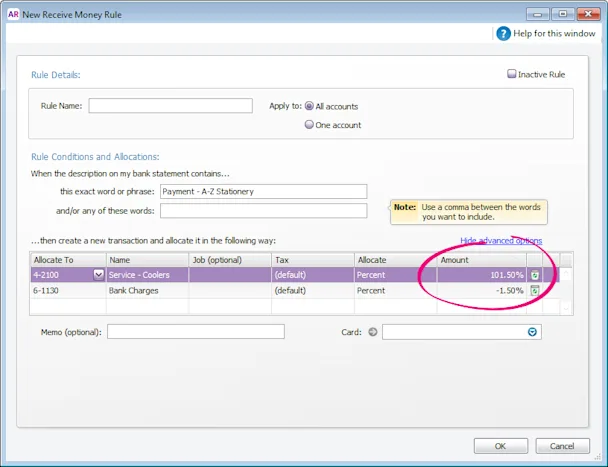Click the Name column header

tap(147, 260)
